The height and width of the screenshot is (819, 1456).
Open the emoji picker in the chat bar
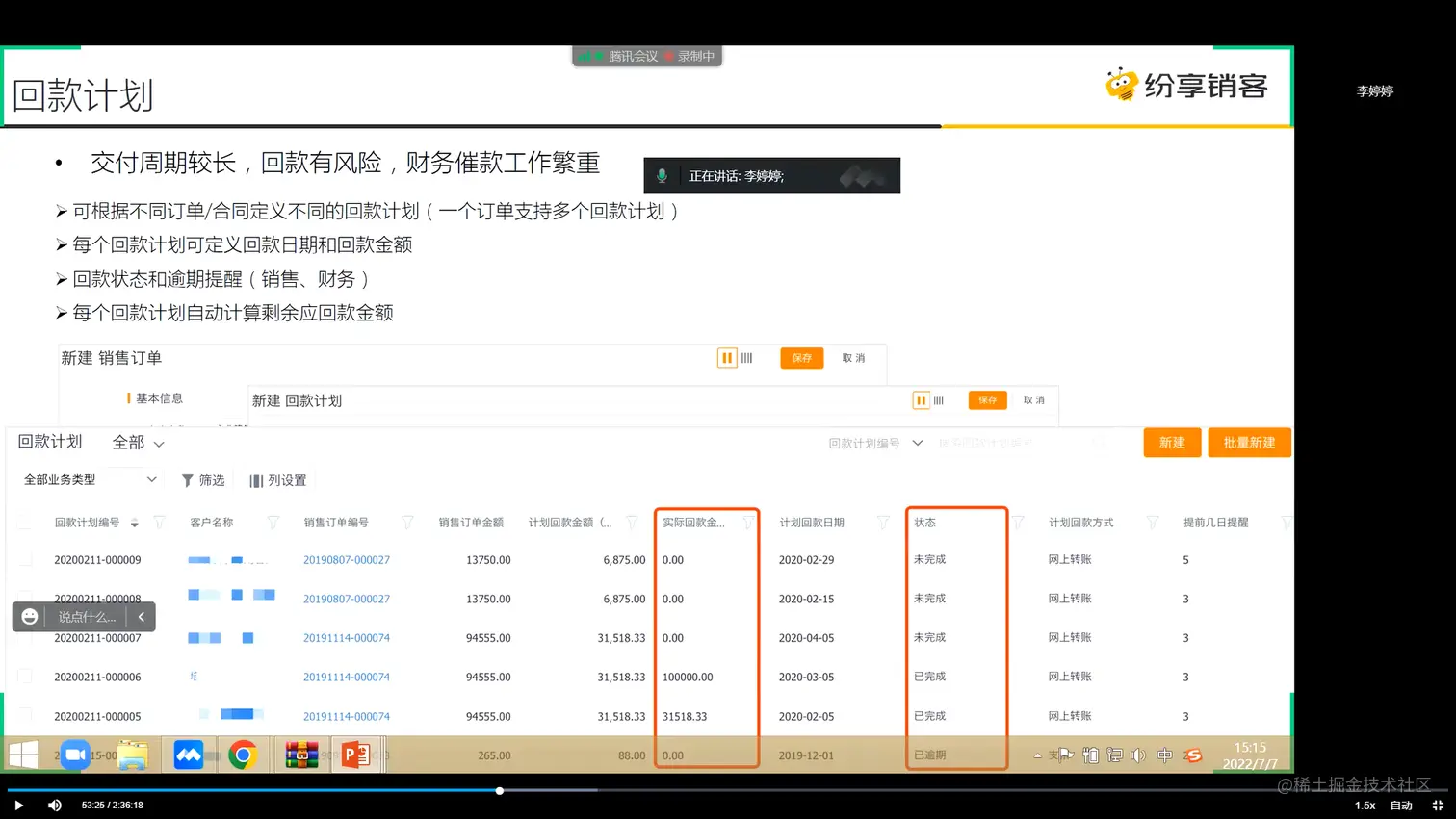[30, 617]
